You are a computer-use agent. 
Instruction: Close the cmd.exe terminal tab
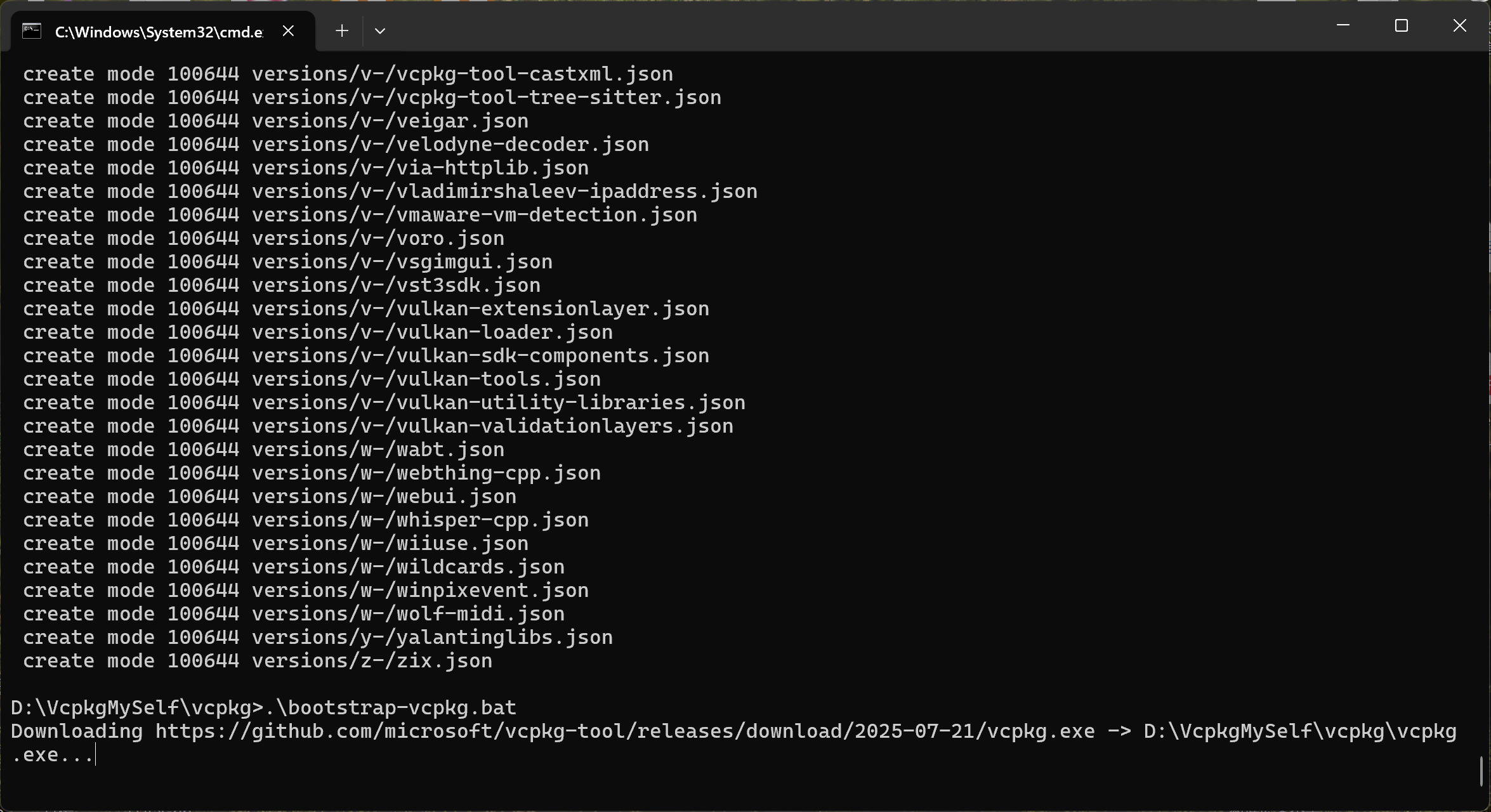[x=288, y=31]
